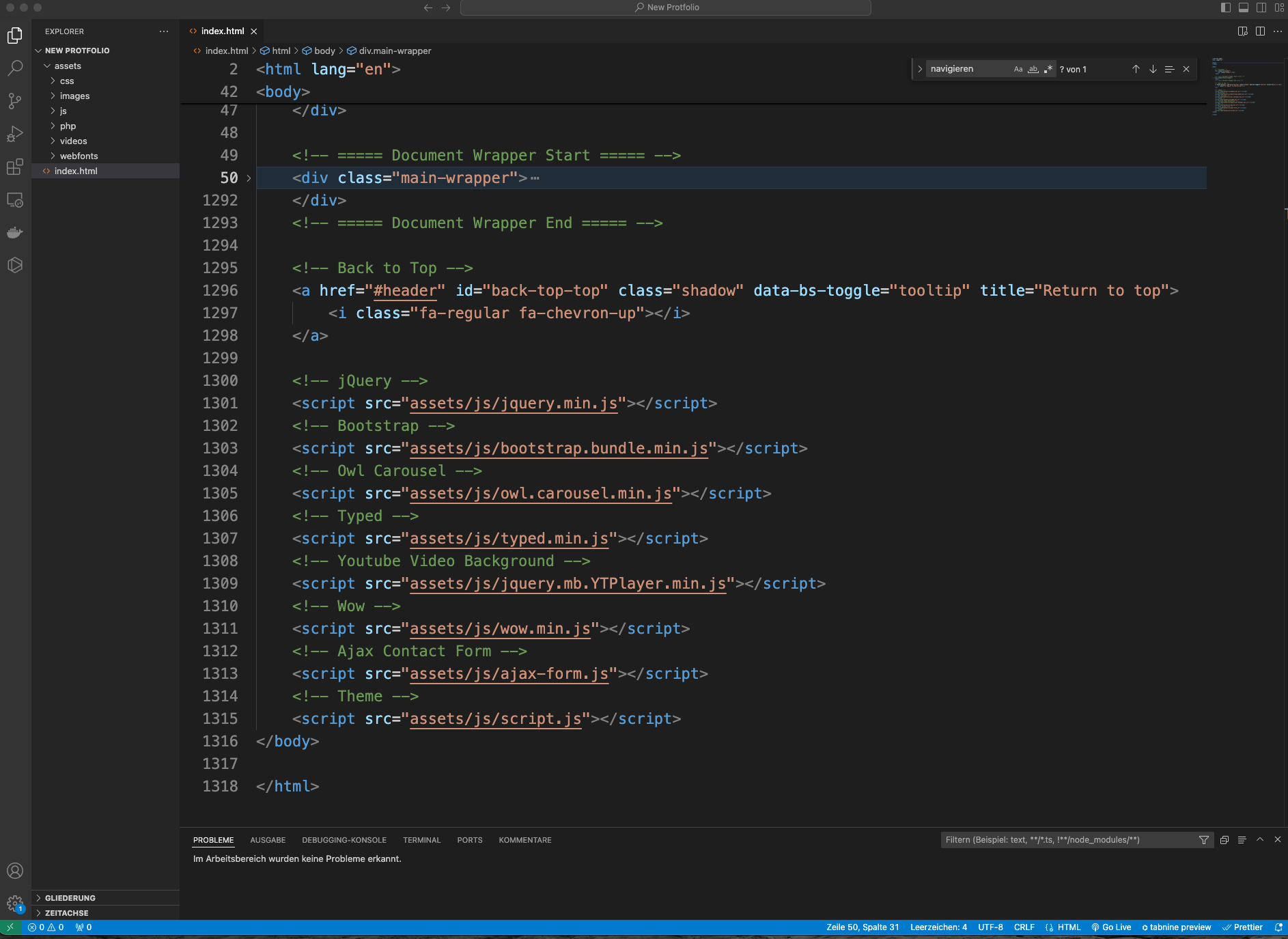Open Explorer views and more actions menu
The image size is (1288, 939).
point(164,31)
